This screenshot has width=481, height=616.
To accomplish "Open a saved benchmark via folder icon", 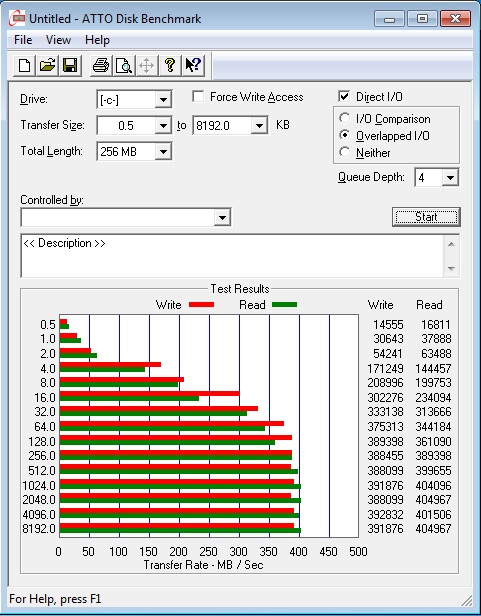I will pyautogui.click(x=47, y=65).
